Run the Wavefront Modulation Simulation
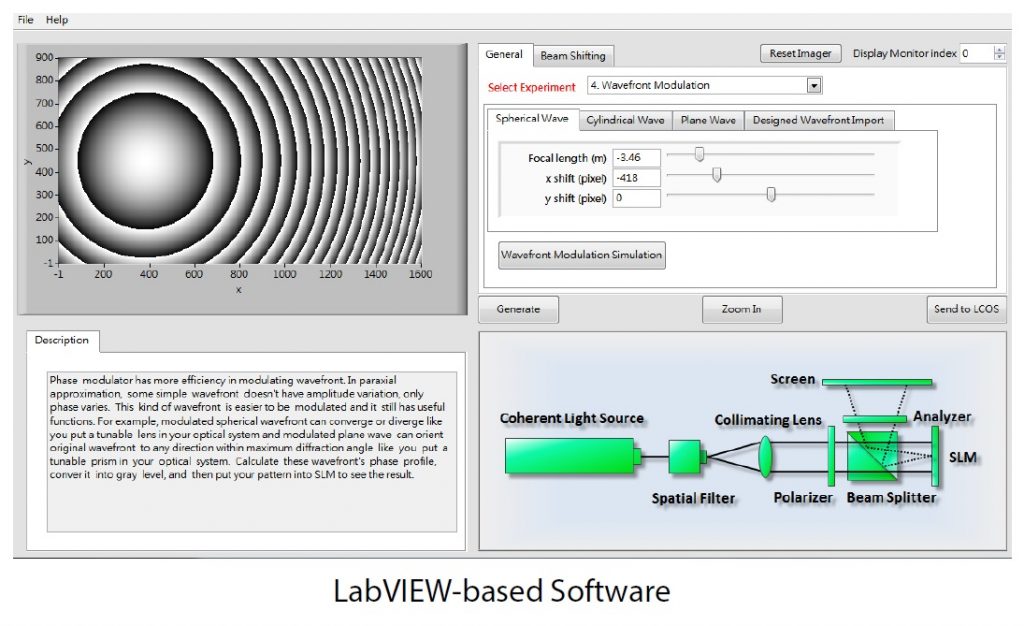 [582, 254]
